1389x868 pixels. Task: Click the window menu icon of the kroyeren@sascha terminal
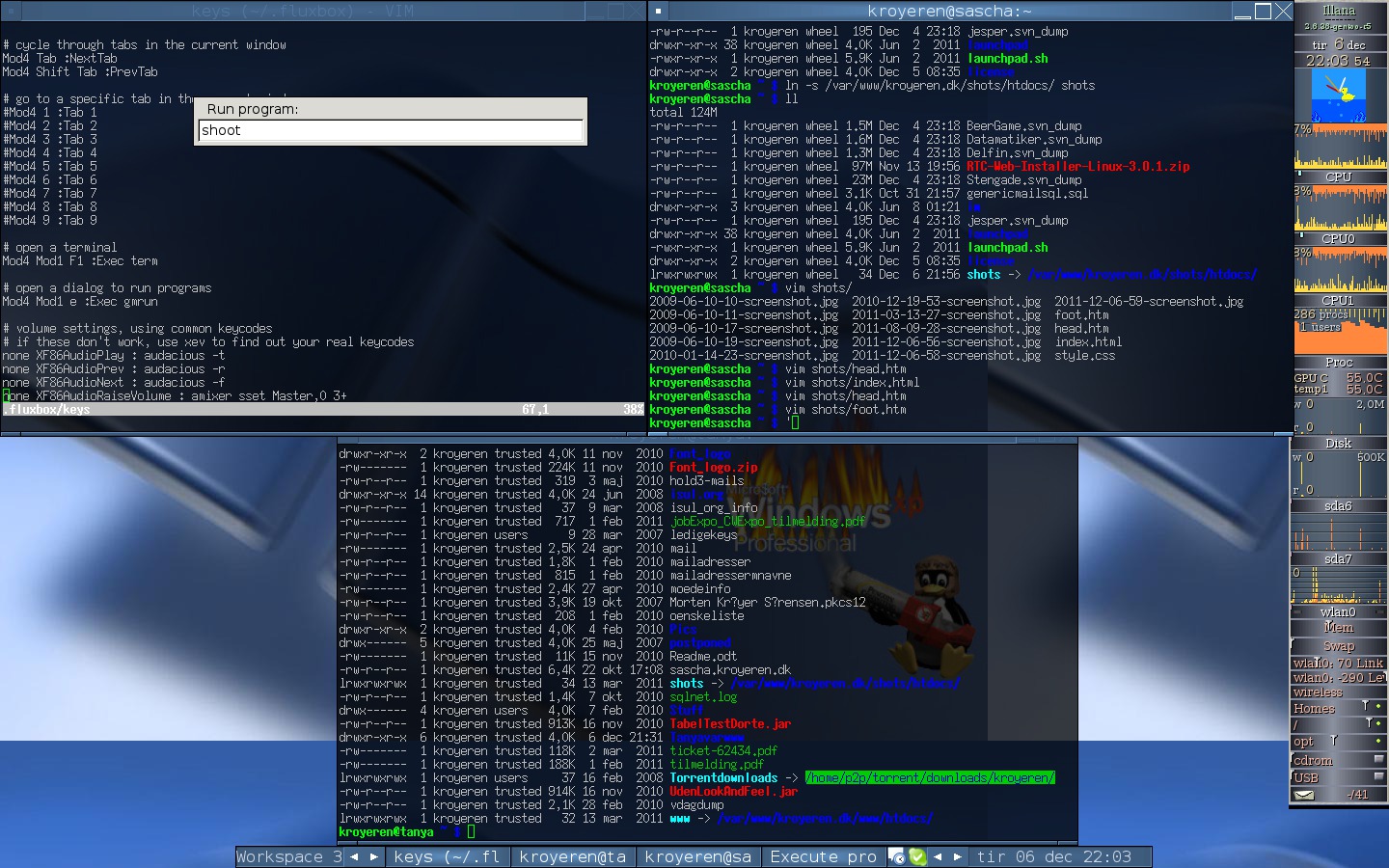659,12
